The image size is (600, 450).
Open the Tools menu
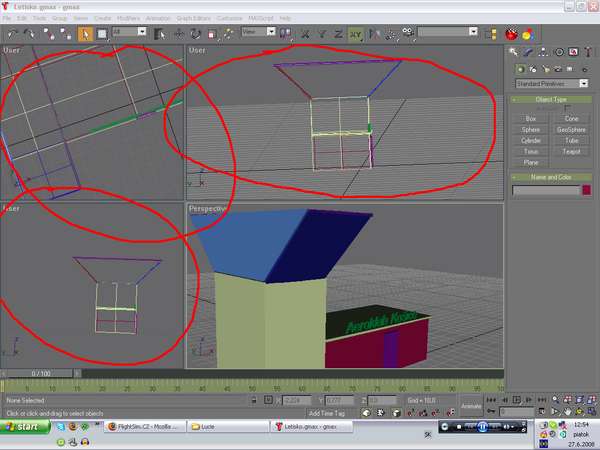coord(39,18)
